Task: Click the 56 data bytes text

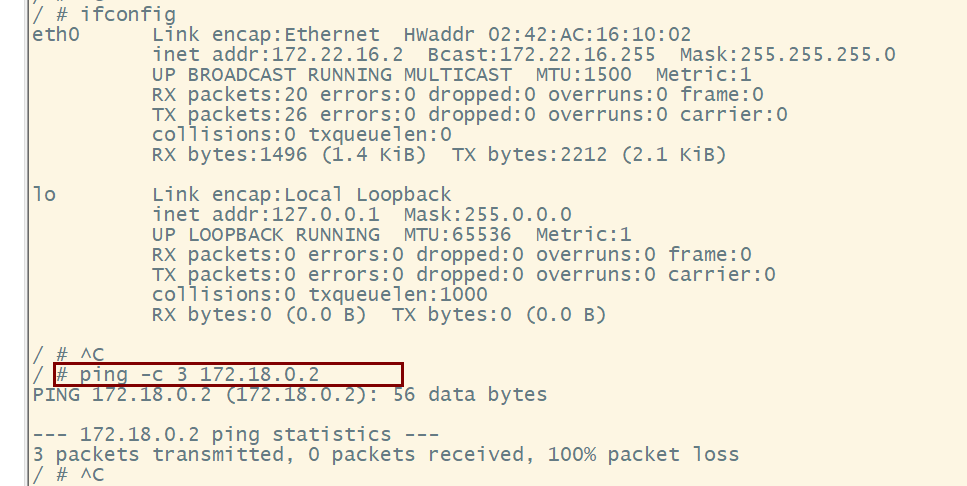Action: tap(469, 395)
